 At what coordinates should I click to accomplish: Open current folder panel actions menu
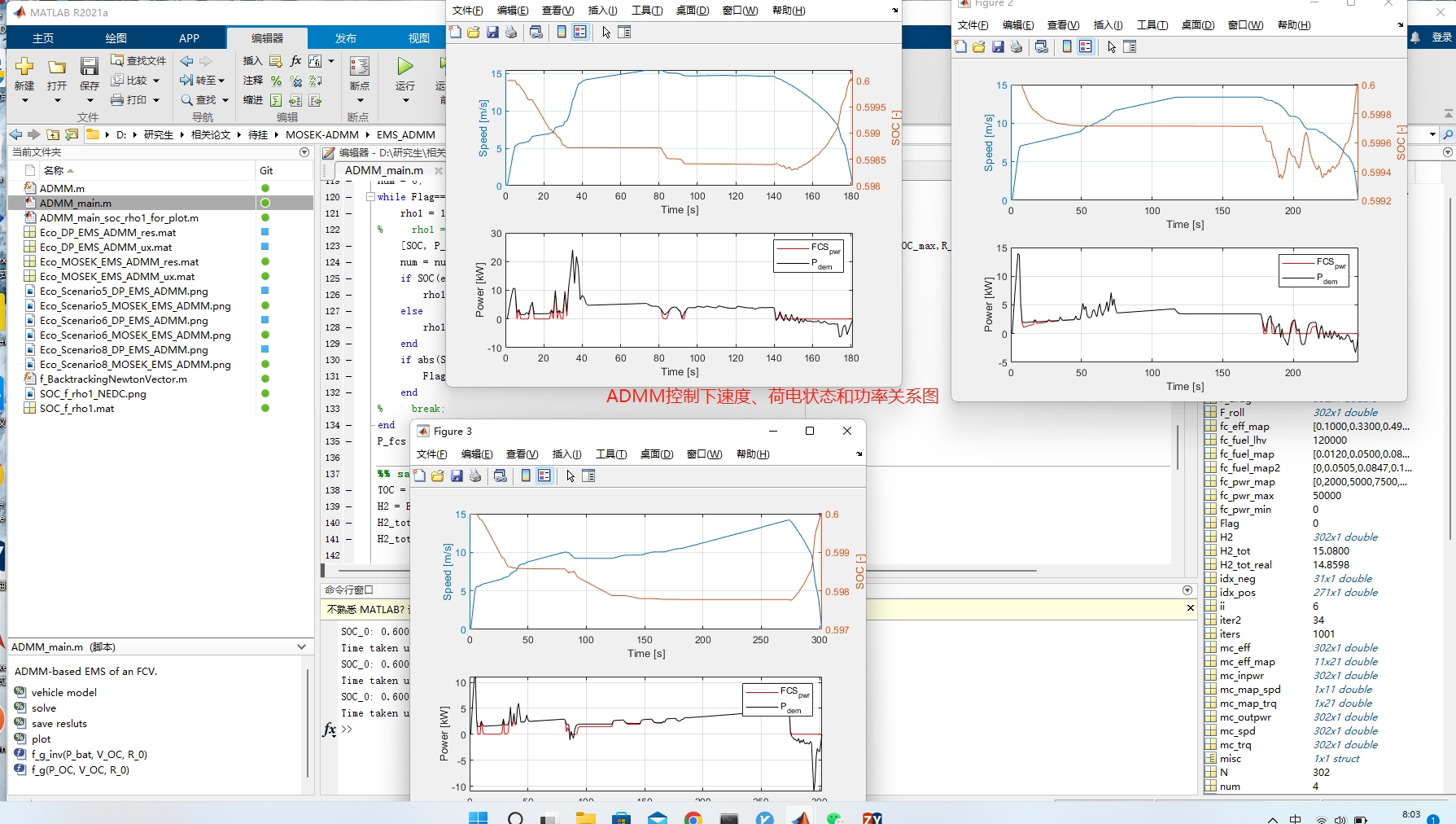point(304,152)
